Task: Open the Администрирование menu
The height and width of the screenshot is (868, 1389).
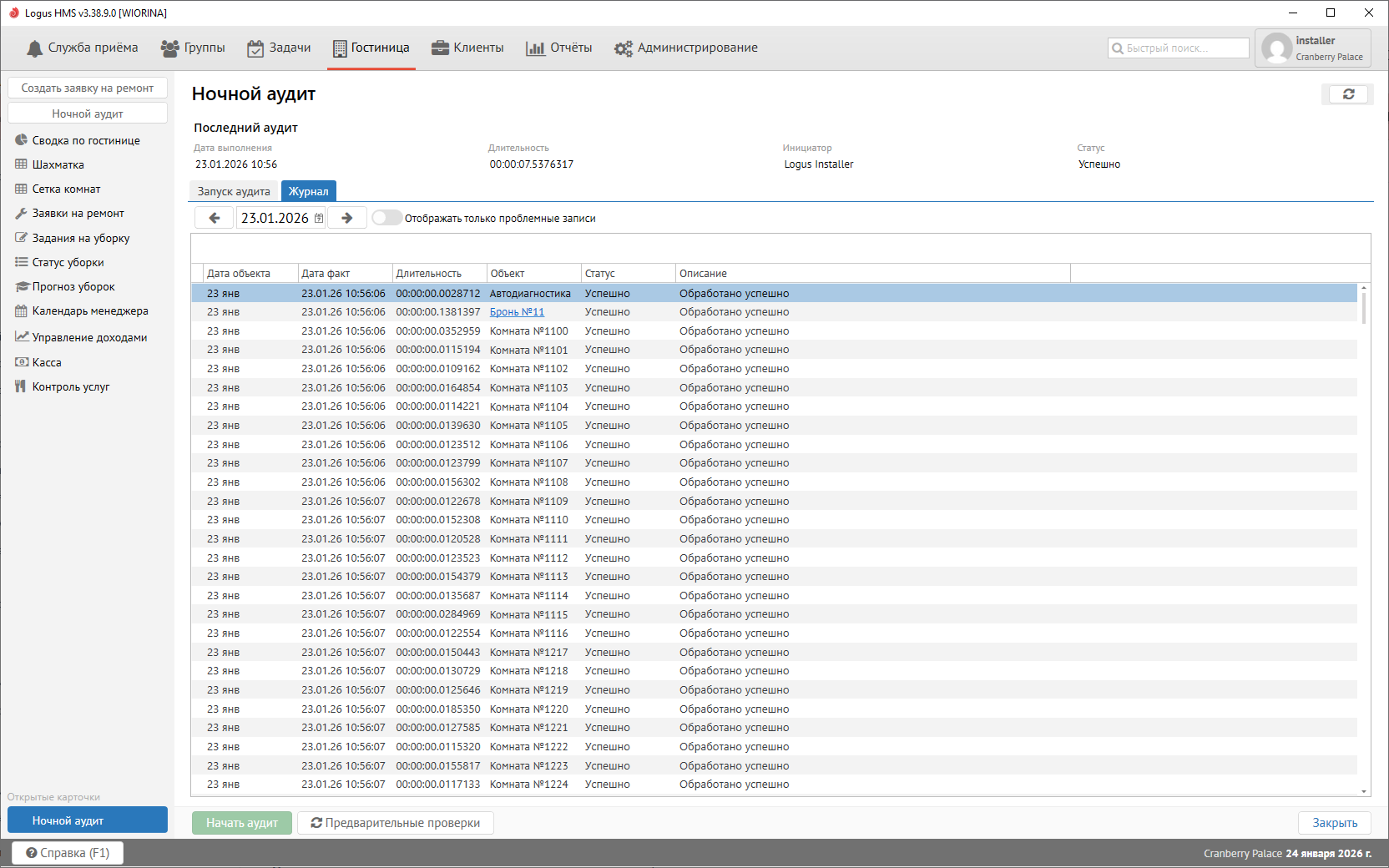Action: 686,48
